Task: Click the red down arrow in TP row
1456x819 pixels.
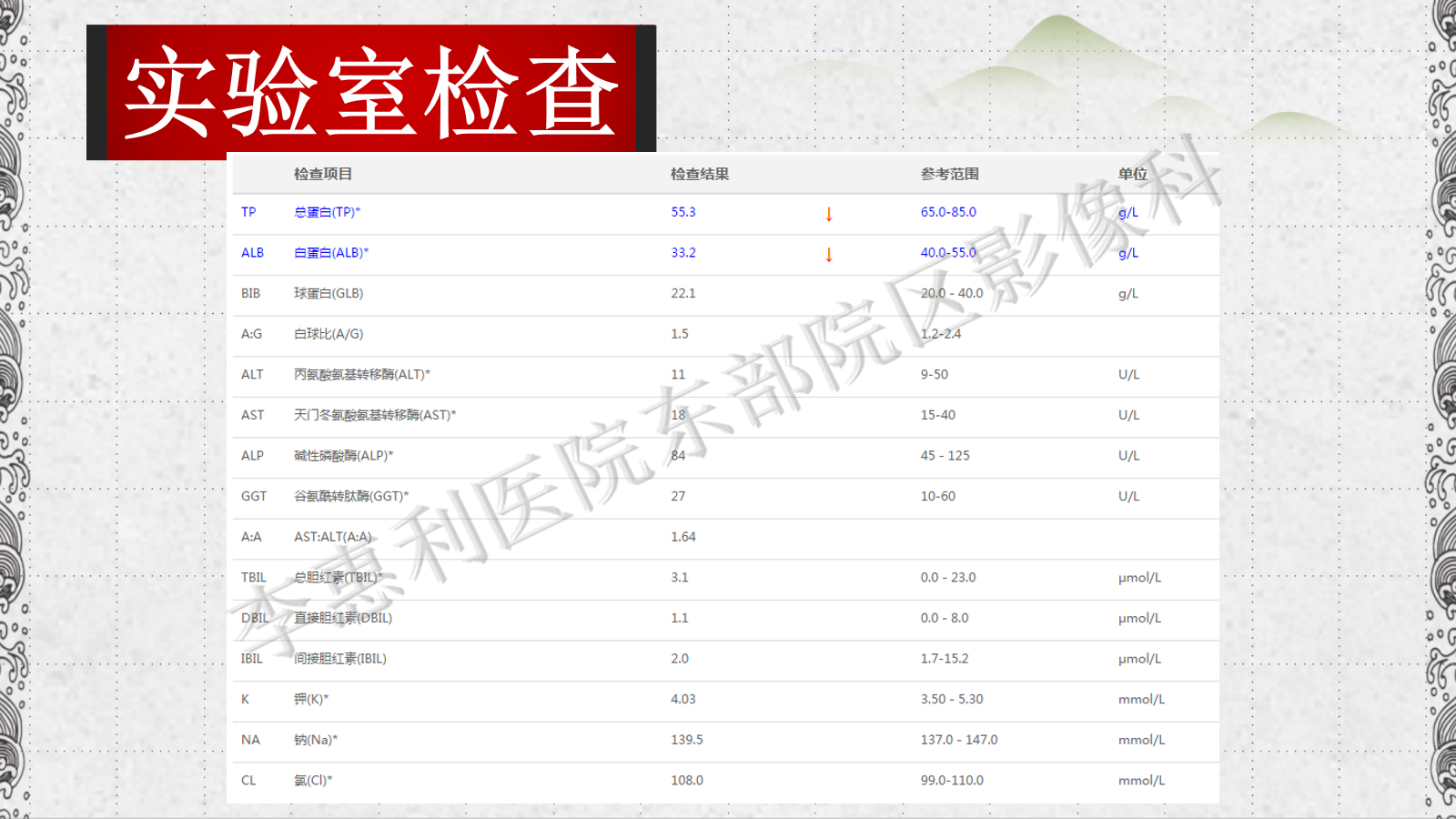Action: point(829,214)
